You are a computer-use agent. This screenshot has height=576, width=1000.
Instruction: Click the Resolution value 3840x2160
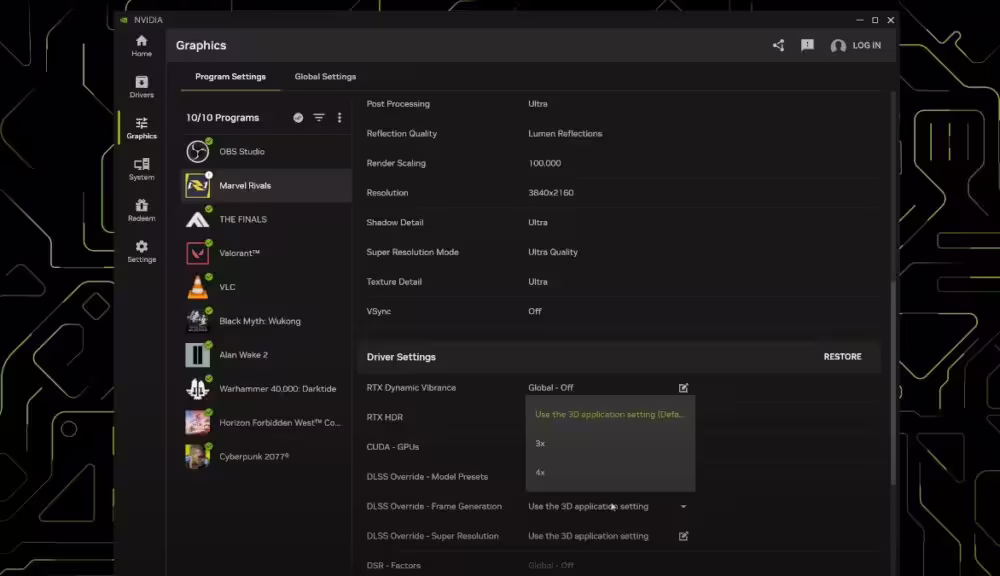[551, 193]
